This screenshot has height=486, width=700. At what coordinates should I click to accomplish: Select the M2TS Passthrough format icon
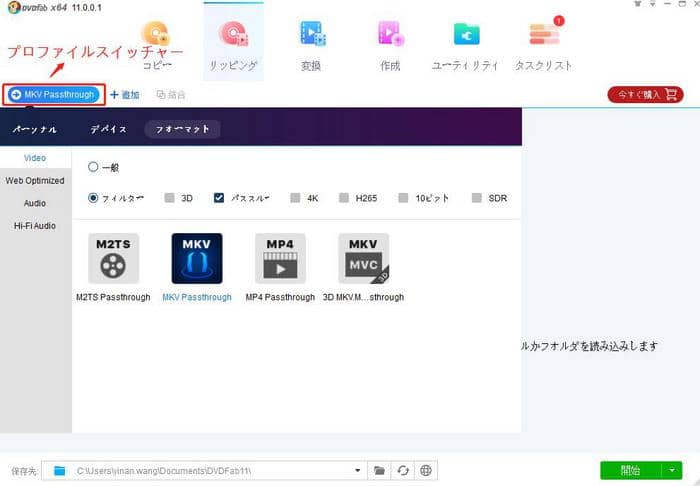[x=113, y=259]
